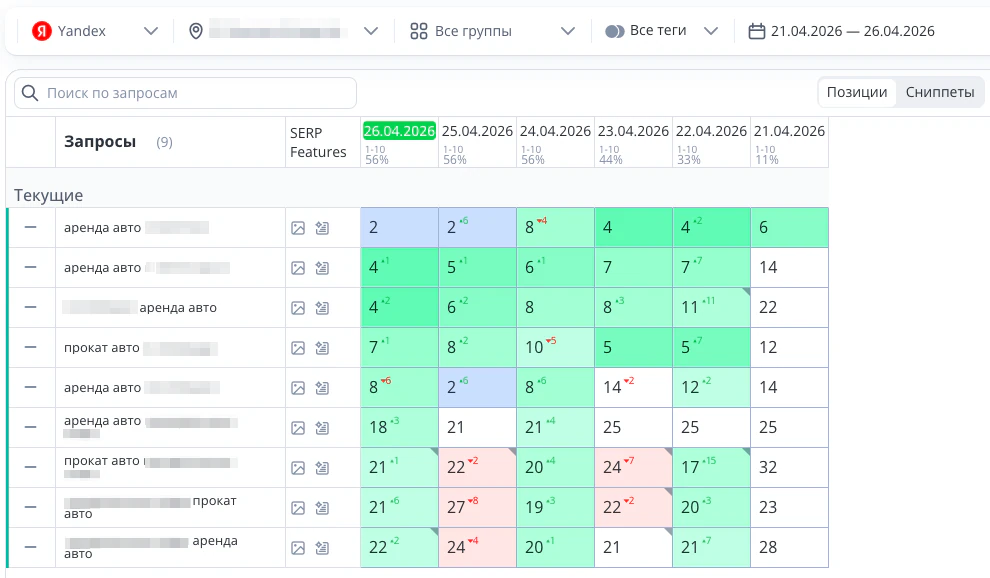Click the Текущие section label

click(x=49, y=195)
